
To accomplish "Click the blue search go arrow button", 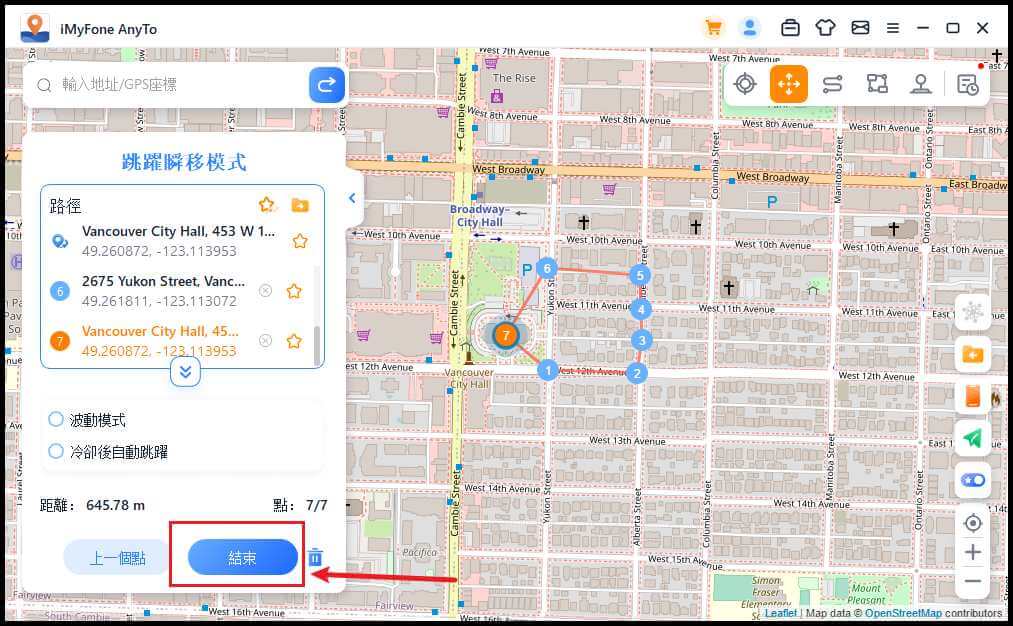I will point(326,85).
